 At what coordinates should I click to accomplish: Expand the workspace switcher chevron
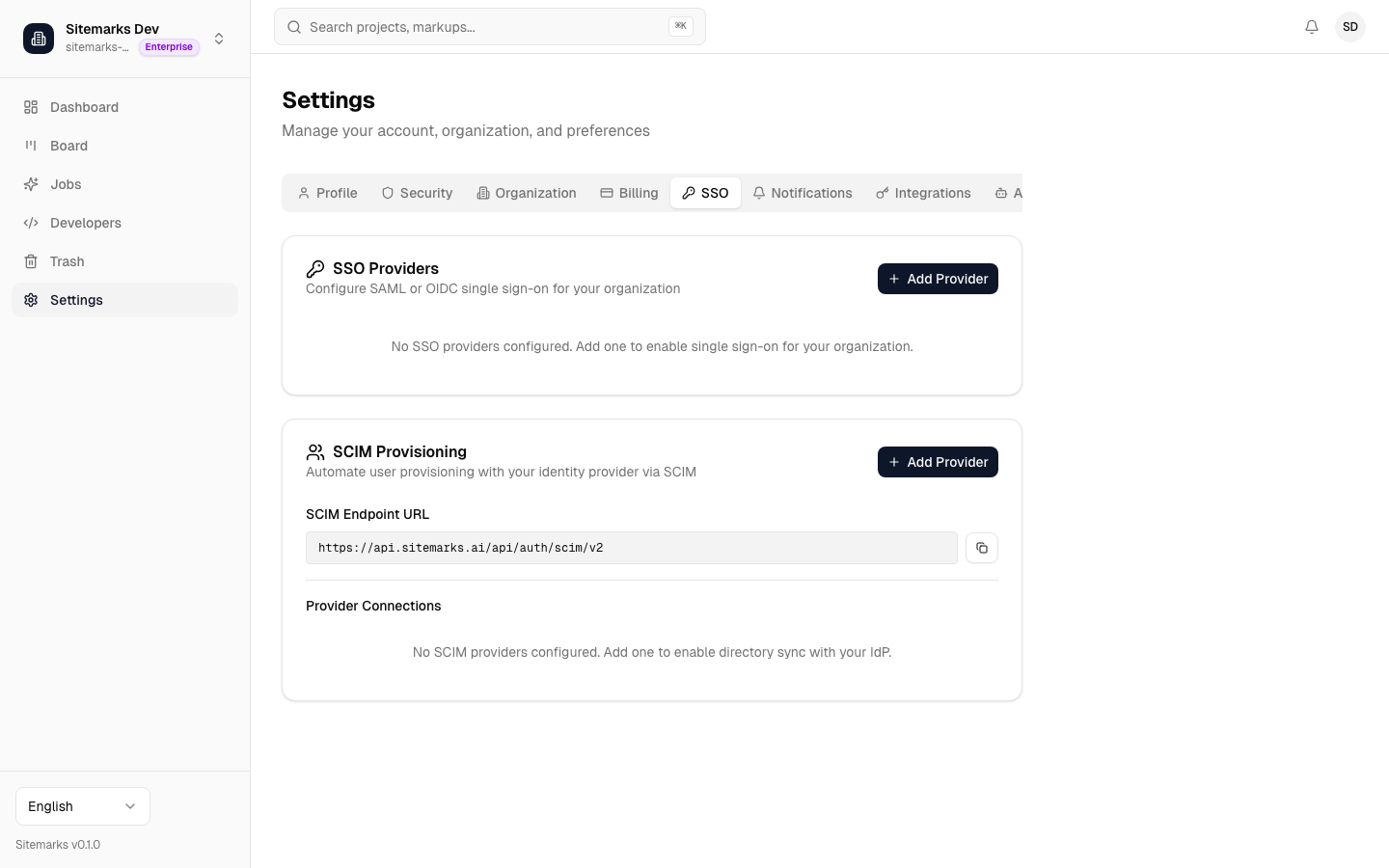tap(219, 39)
